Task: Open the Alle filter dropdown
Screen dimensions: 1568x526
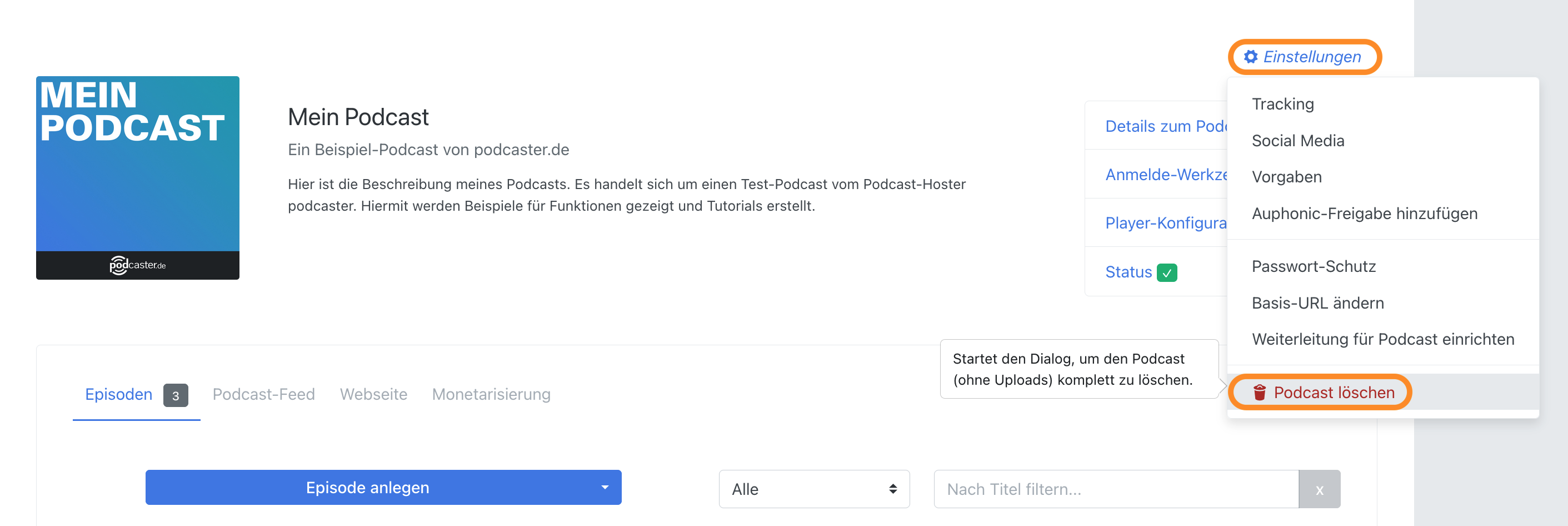Action: 813,489
